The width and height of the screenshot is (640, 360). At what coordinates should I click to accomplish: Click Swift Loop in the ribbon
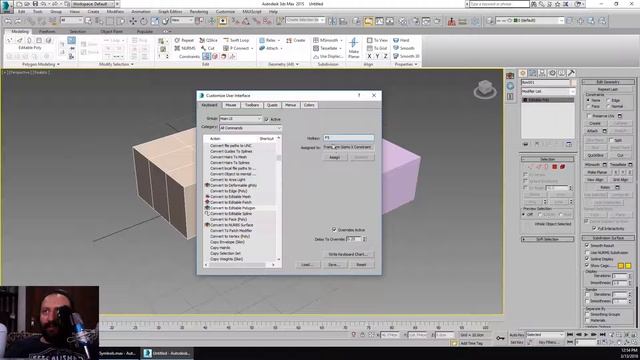[236, 40]
